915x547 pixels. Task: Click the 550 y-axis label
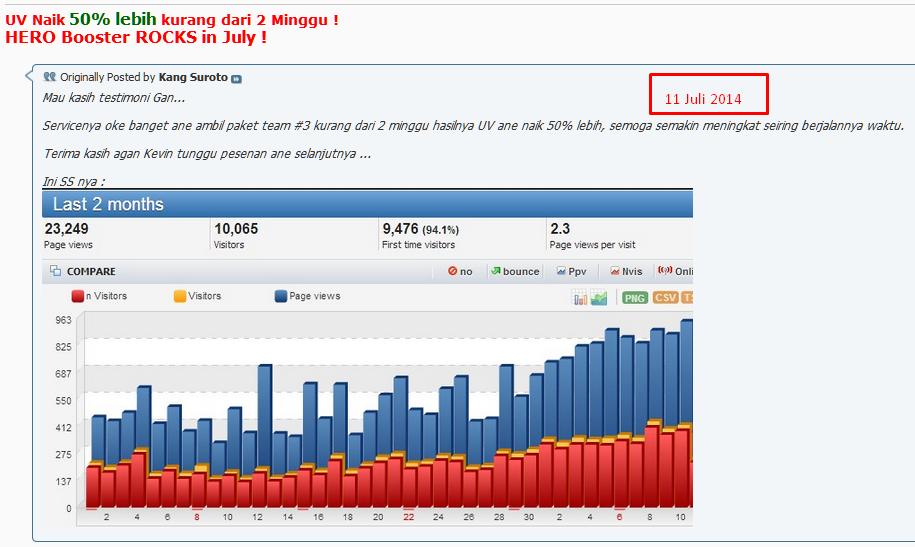click(64, 400)
